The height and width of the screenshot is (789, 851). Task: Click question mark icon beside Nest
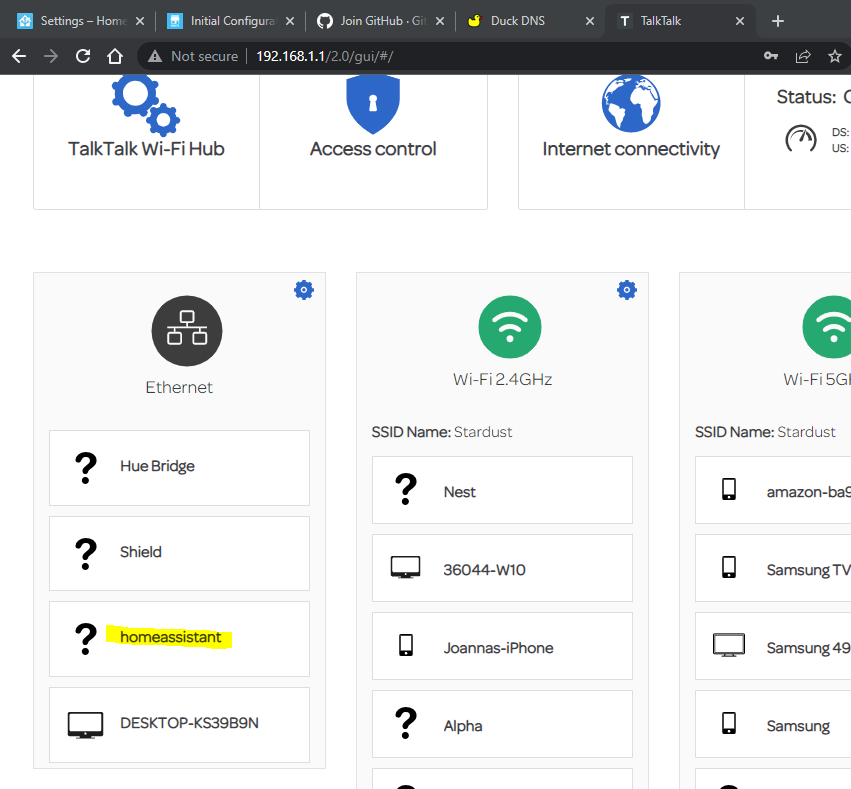[405, 489]
